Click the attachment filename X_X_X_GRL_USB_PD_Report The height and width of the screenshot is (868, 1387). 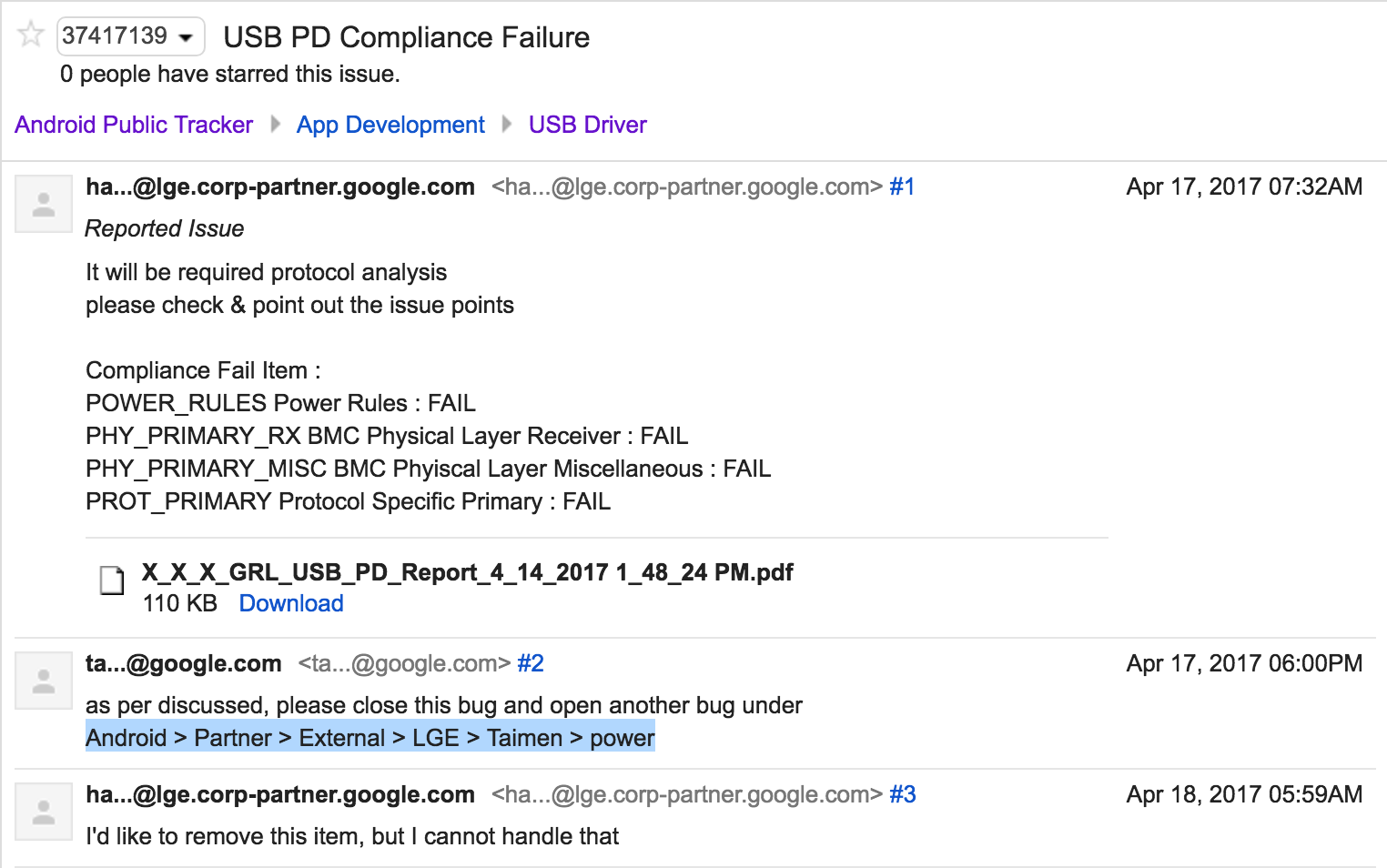coord(467,572)
